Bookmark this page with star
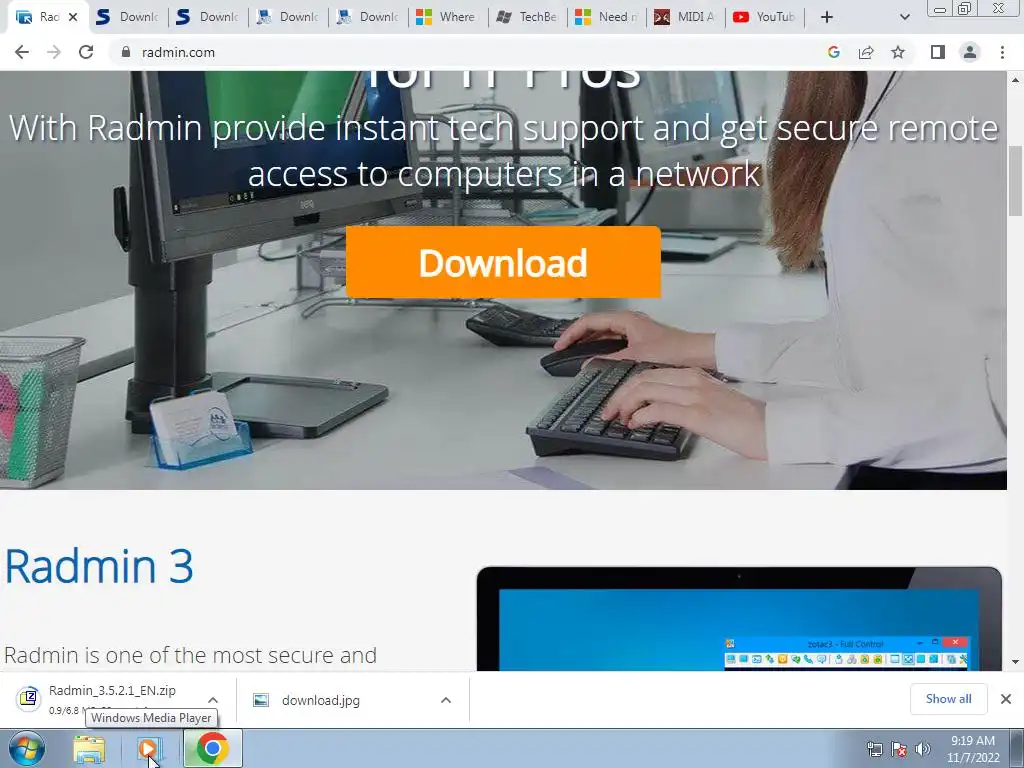This screenshot has height=768, width=1024. click(x=898, y=52)
